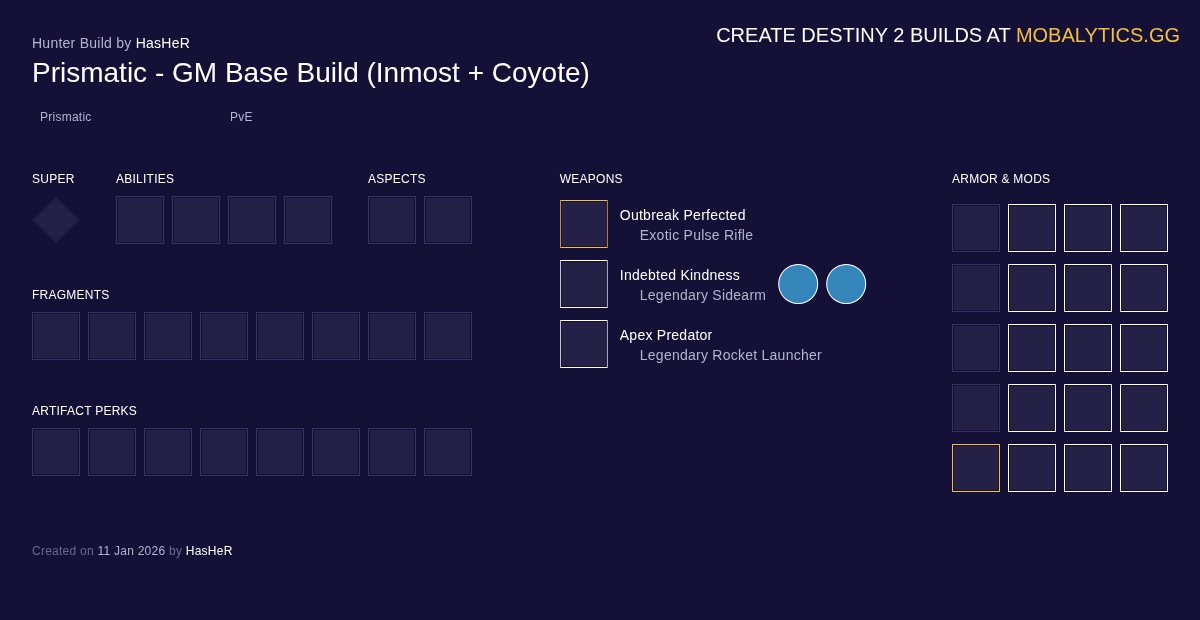This screenshot has width=1200, height=620.
Task: Open the MOBALYTICS.GG link
Action: pyautogui.click(x=1098, y=35)
